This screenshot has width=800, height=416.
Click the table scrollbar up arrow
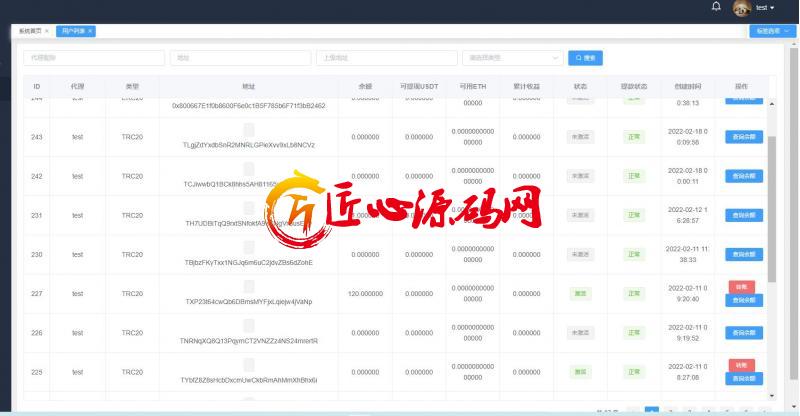click(x=771, y=104)
